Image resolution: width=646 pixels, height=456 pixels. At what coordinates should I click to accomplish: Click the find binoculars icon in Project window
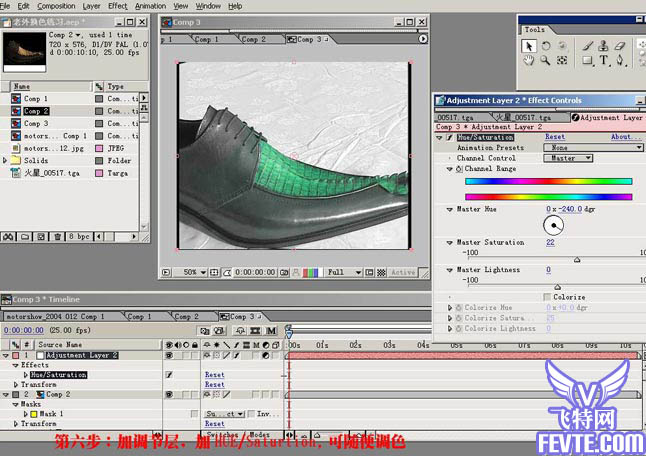coord(8,236)
